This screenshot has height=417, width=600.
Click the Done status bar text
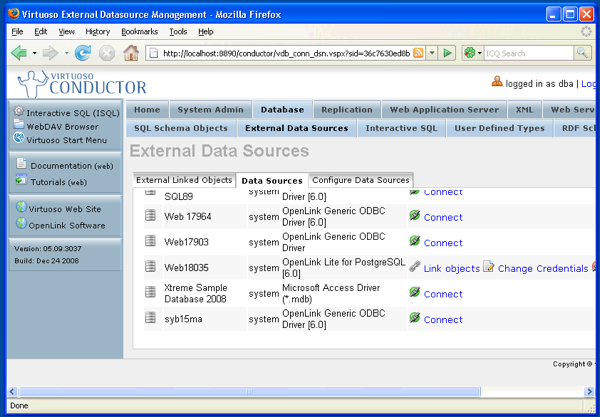19,406
